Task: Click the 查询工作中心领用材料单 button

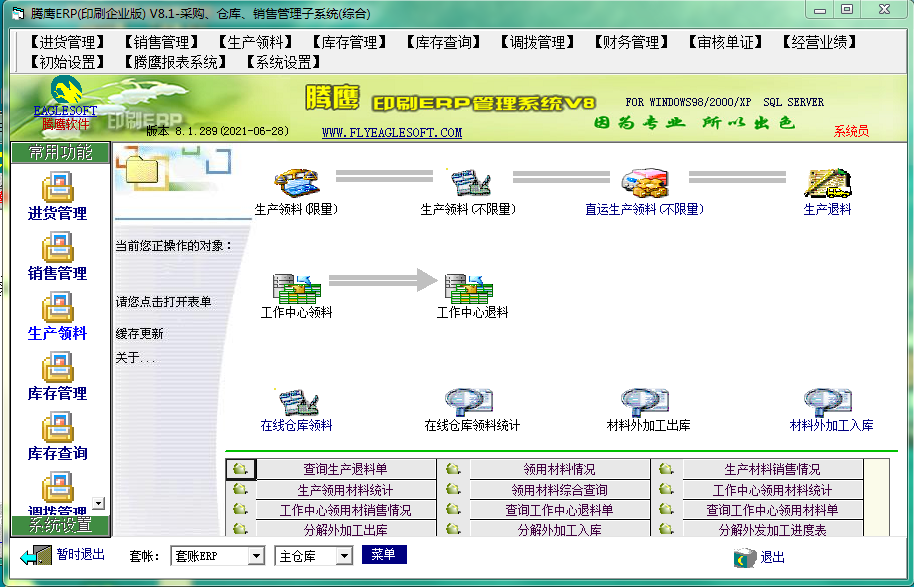Action: click(772, 509)
